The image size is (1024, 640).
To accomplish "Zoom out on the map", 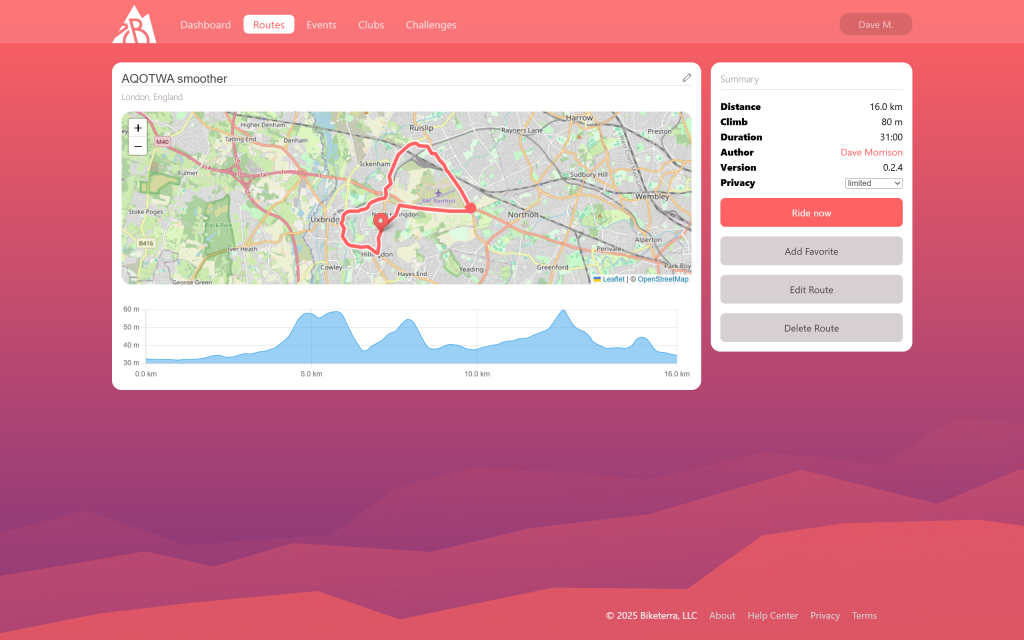I will (x=138, y=146).
